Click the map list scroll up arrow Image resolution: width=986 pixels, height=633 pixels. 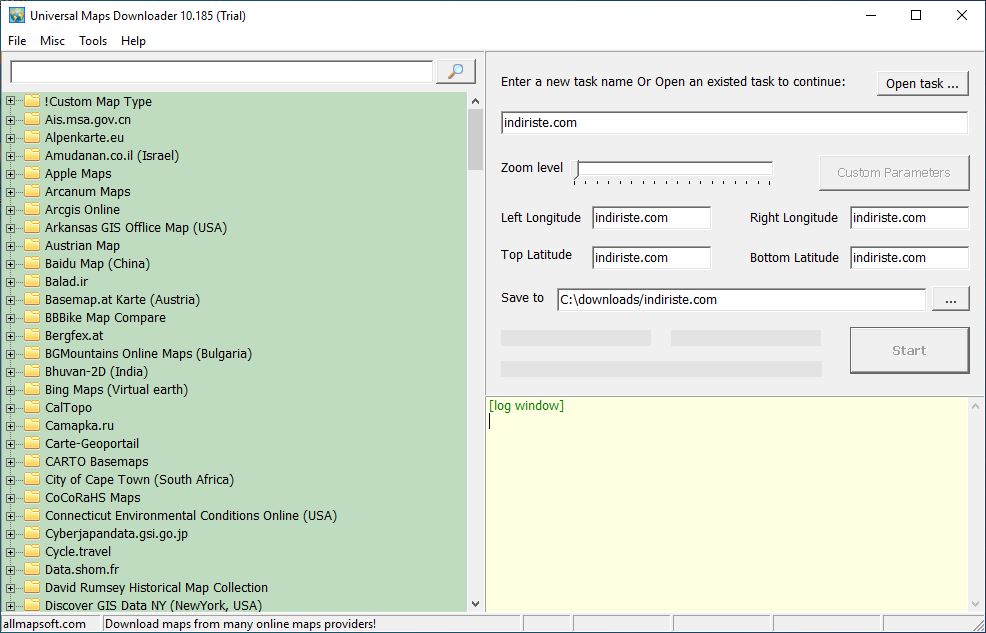click(475, 101)
